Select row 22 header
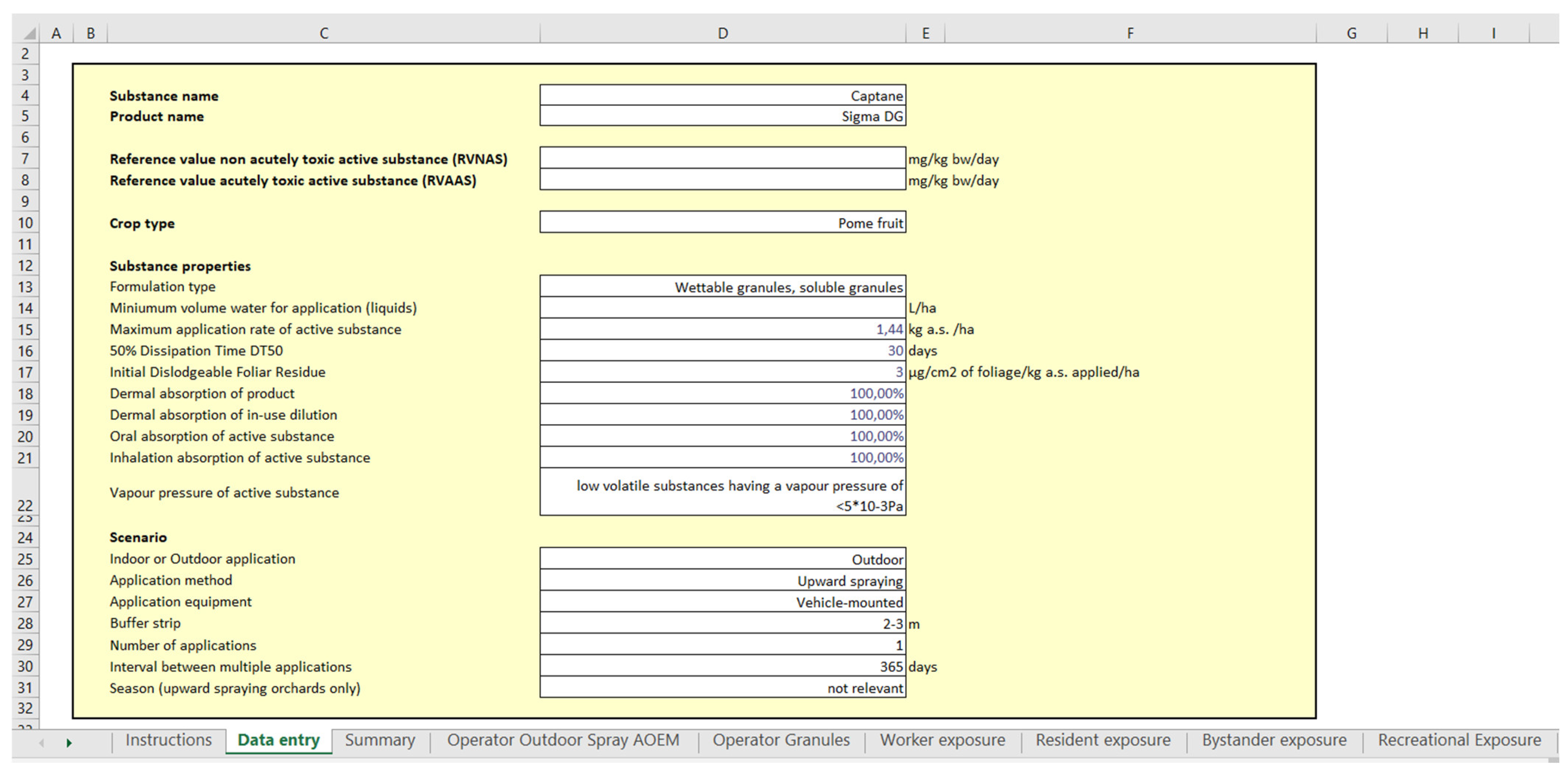This screenshot has width=1568, height=779. [25, 492]
